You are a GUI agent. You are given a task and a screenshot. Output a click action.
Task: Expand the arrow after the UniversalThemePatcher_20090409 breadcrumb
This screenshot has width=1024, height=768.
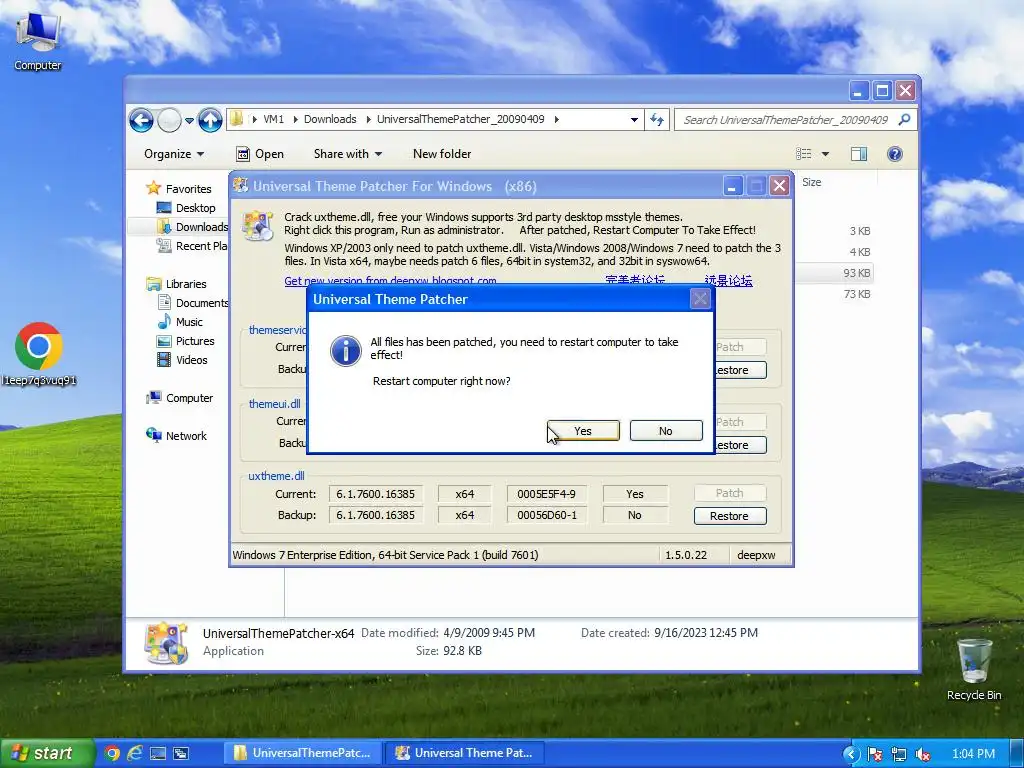[x=556, y=120]
